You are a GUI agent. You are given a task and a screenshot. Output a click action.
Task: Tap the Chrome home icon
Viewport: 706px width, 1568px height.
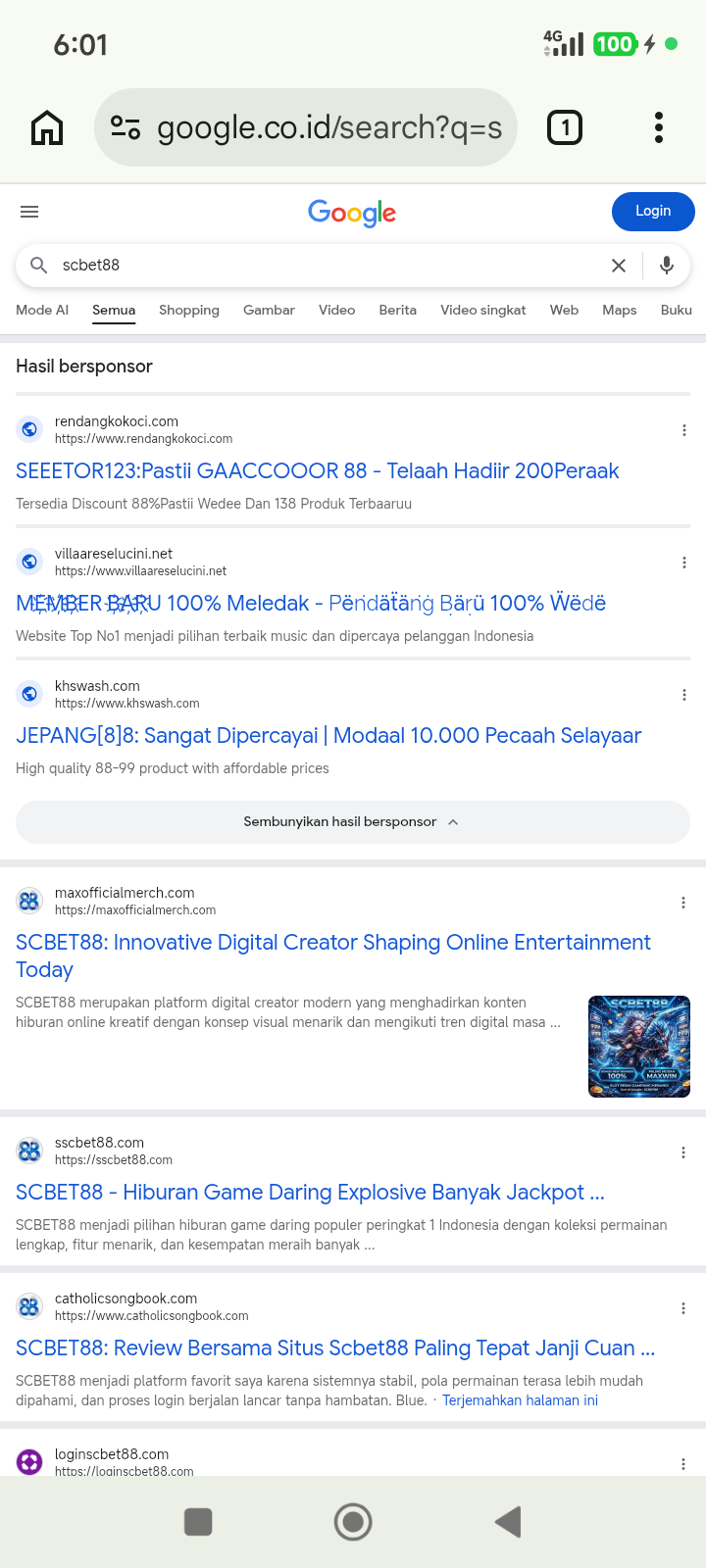point(47,127)
